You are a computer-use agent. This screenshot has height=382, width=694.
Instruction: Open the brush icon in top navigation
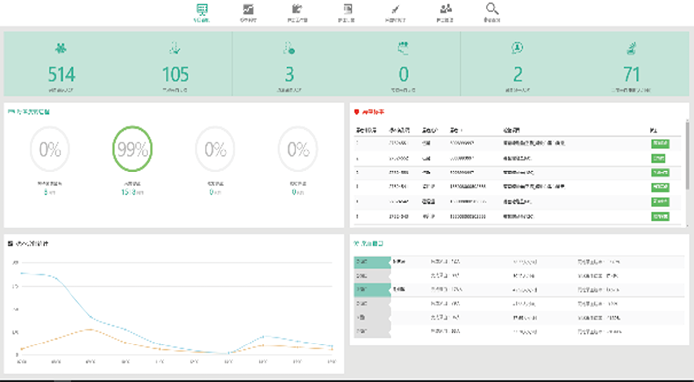(395, 9)
